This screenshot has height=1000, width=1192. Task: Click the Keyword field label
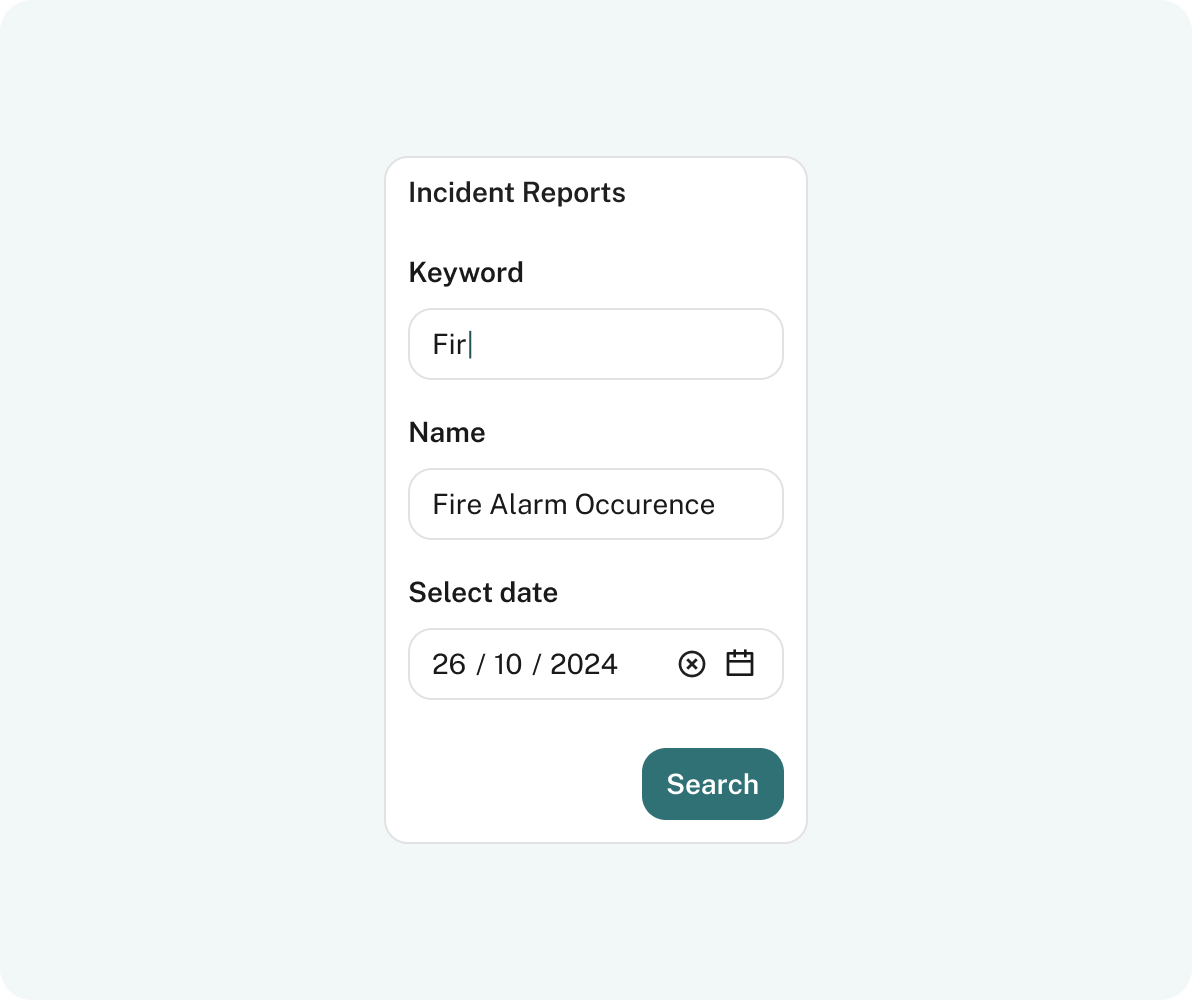click(x=466, y=272)
